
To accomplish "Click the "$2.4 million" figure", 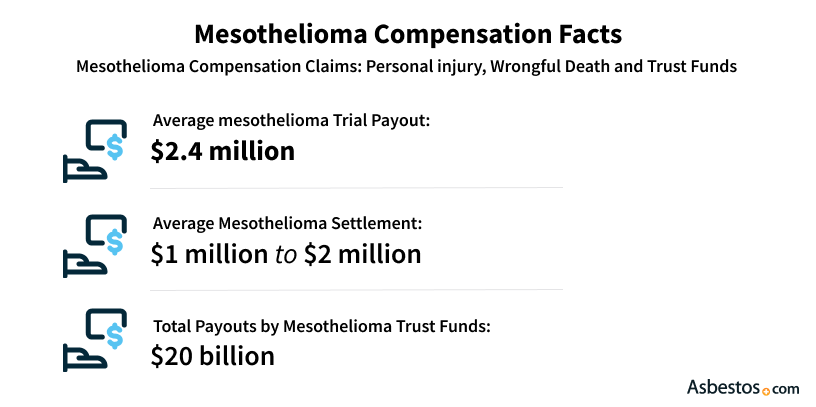I will pos(222,151).
